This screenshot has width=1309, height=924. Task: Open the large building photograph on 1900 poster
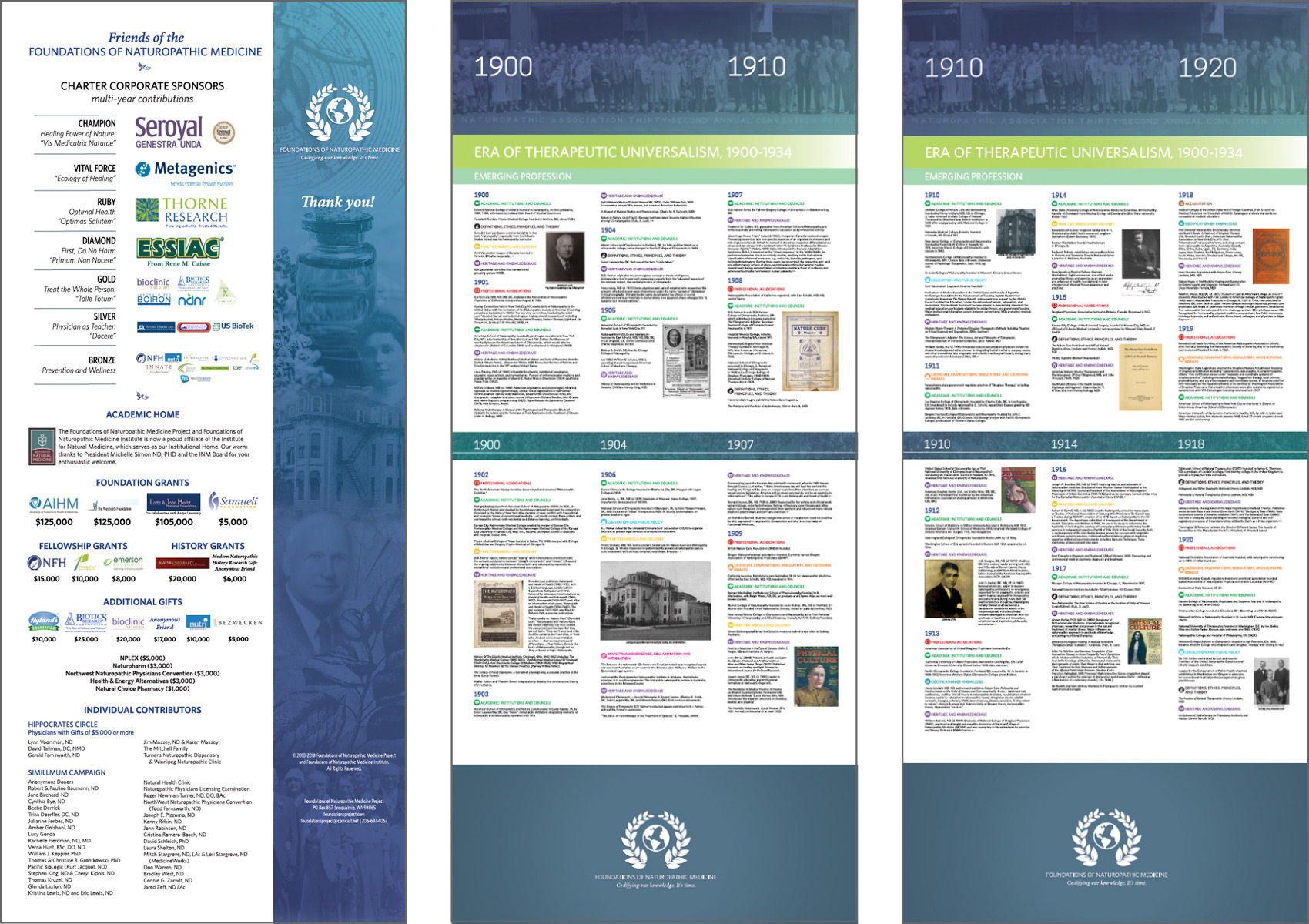(x=654, y=600)
